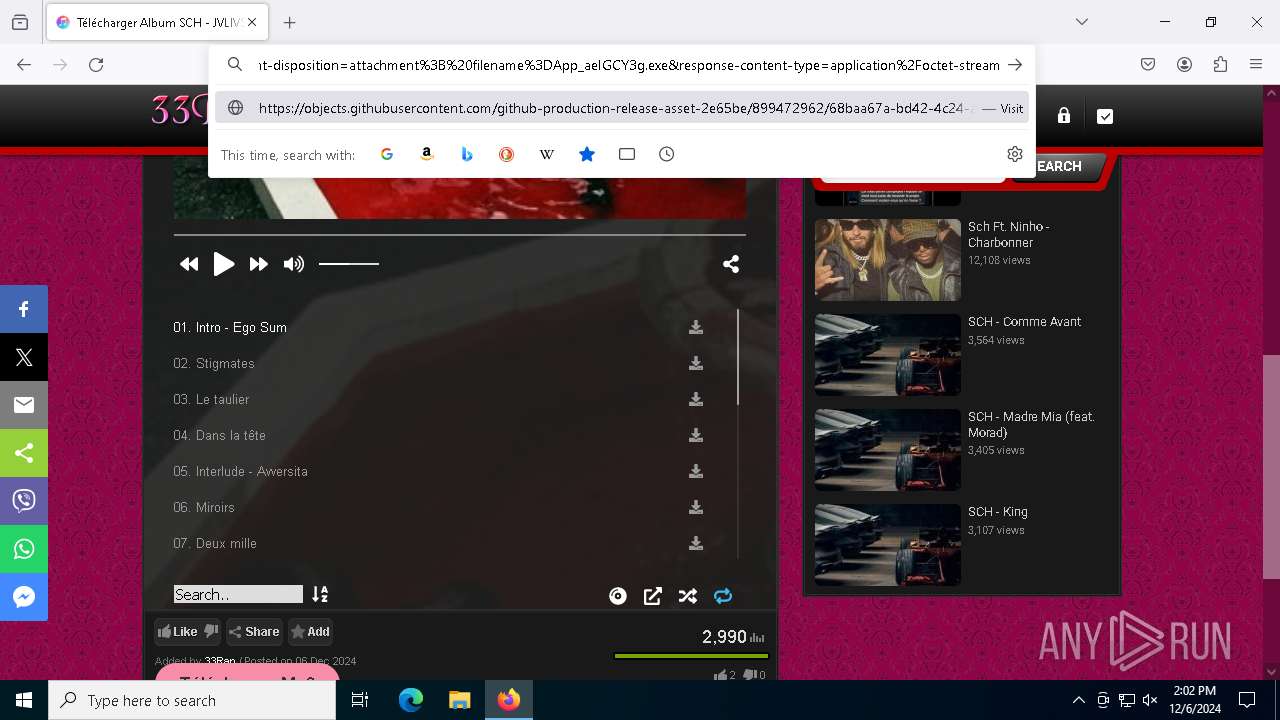
Task: Open Microsoft Edge from taskbar
Action: click(411, 700)
